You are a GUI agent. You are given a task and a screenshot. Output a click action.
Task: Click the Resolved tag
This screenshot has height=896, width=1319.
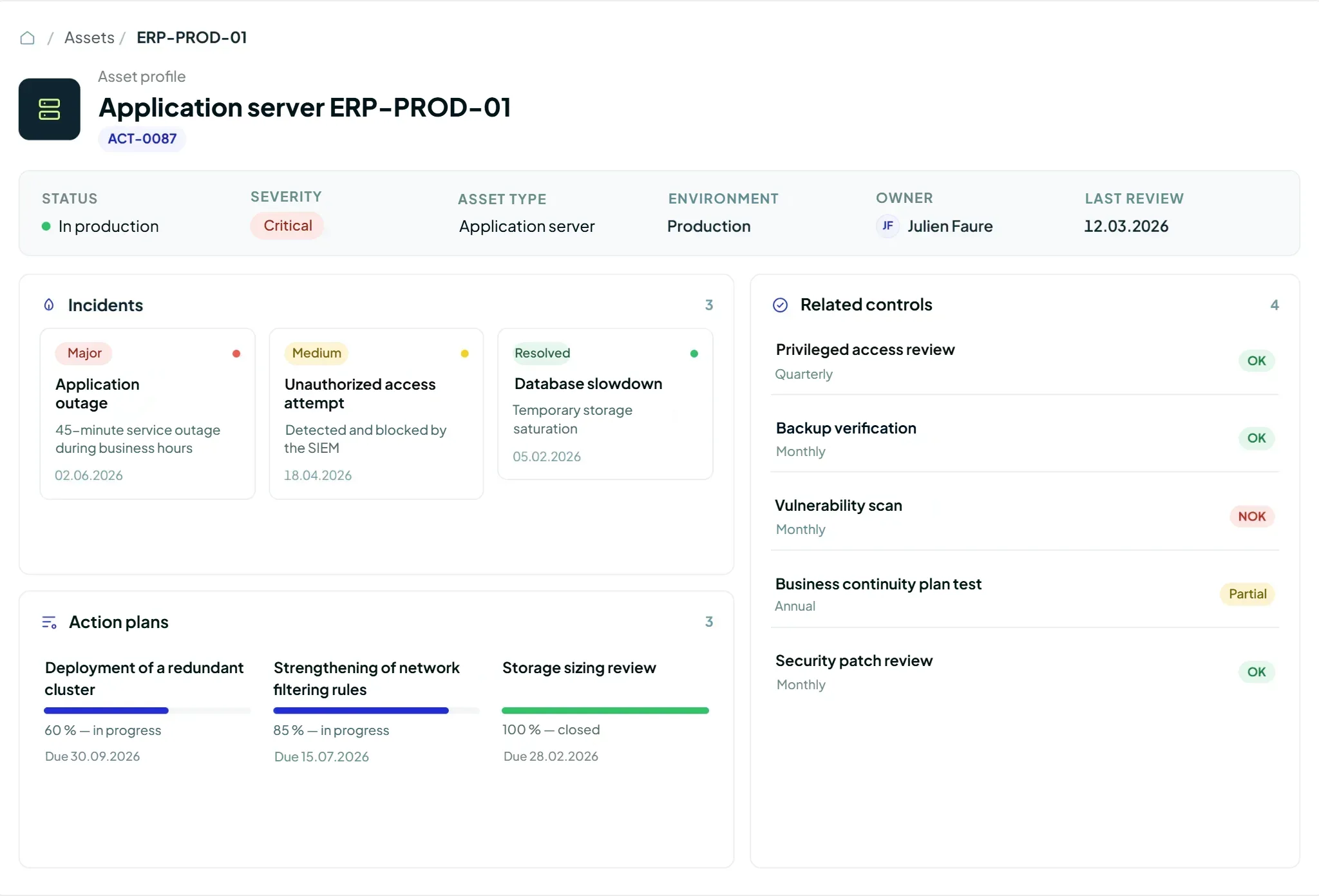click(x=542, y=353)
